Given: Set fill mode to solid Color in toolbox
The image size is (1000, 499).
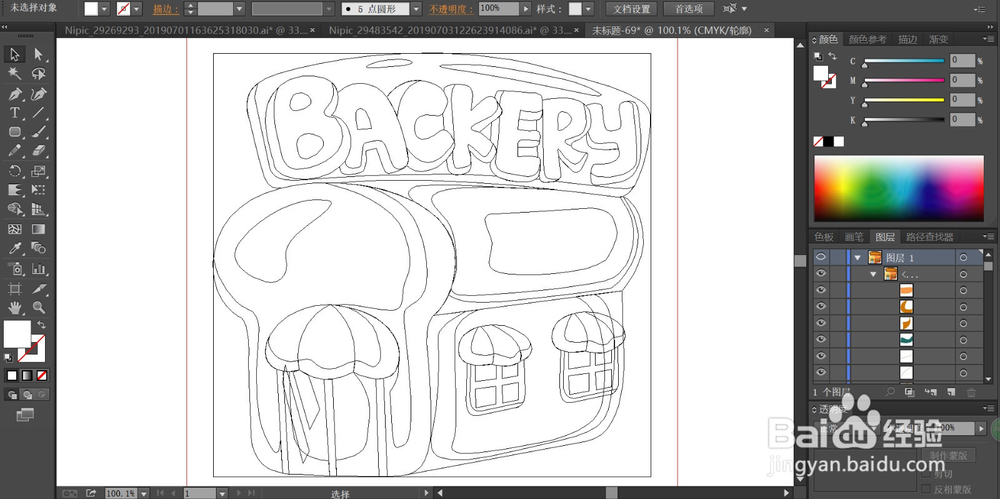Looking at the screenshot, I should [x=11, y=375].
